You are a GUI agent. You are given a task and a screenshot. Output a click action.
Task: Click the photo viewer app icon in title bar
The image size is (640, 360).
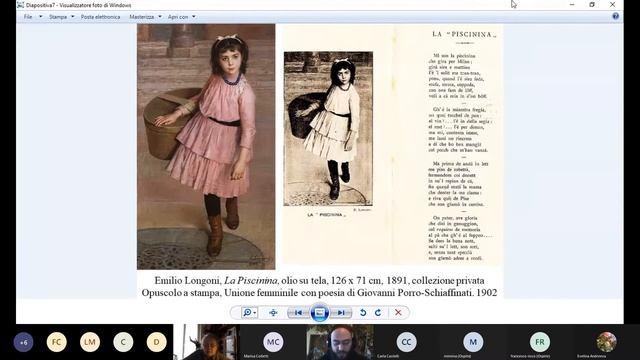tap(20, 5)
